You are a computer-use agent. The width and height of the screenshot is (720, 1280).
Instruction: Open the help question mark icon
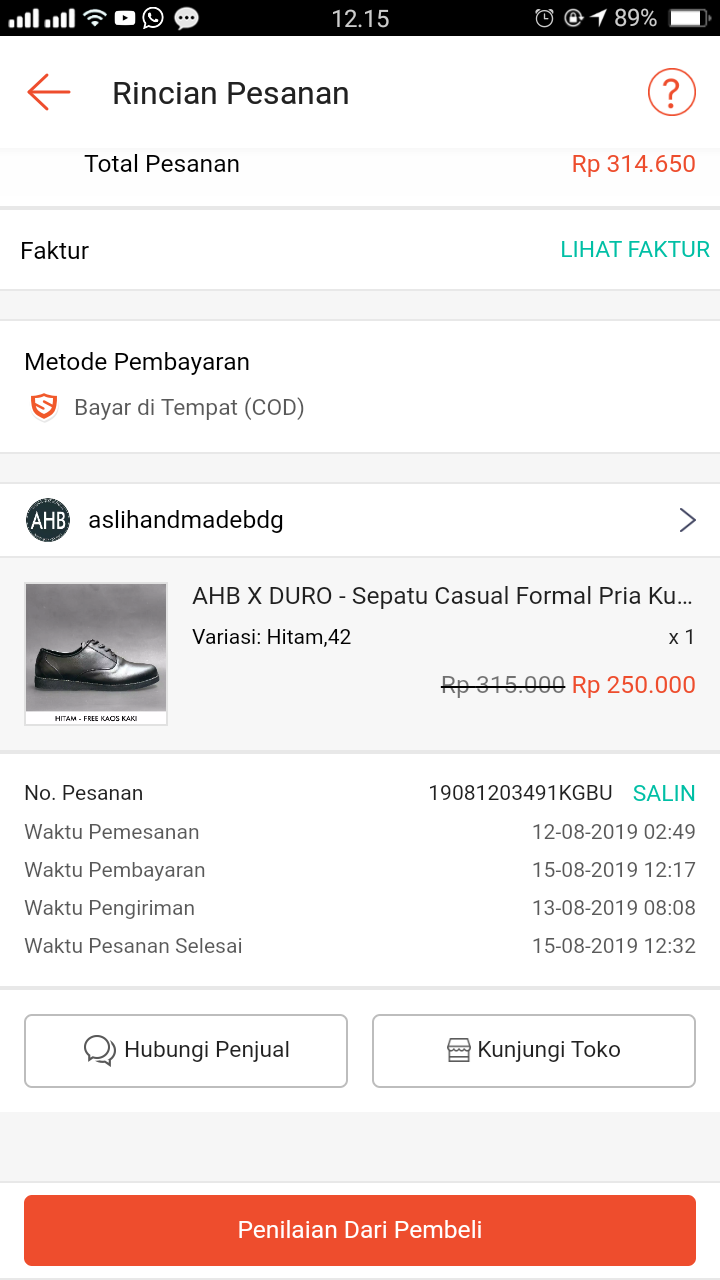[671, 93]
